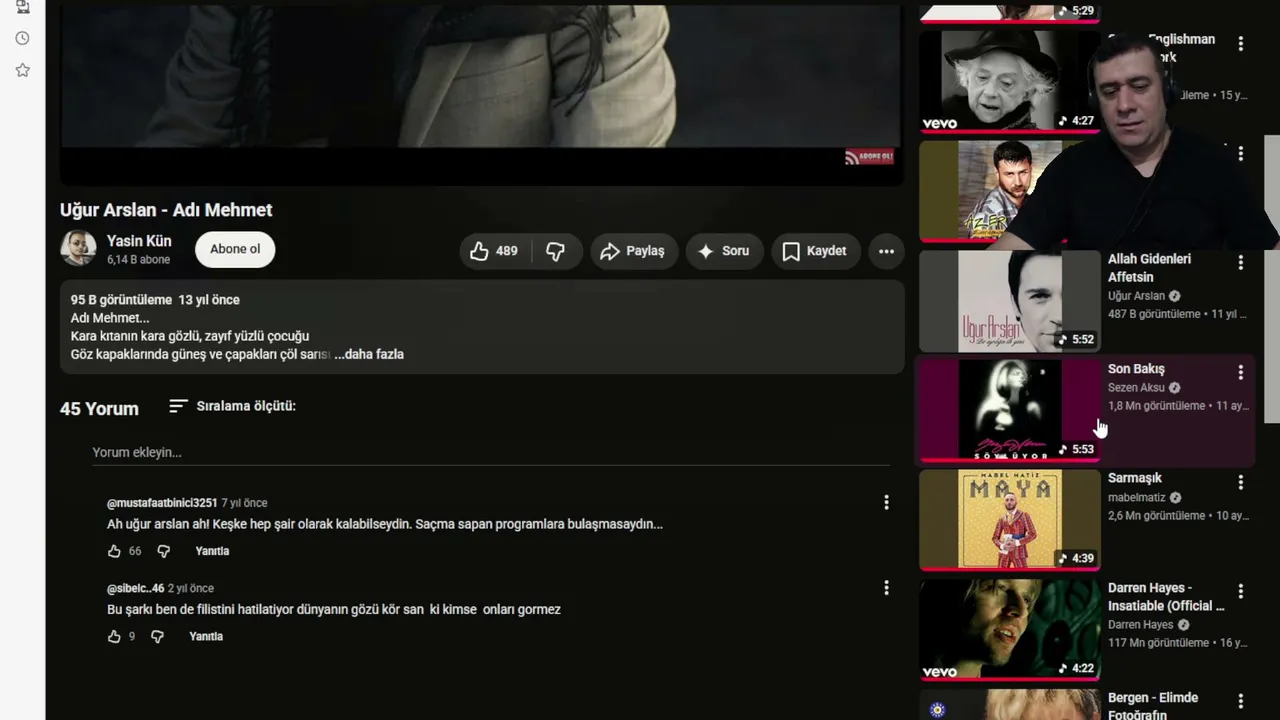This screenshot has width=1280, height=720.
Task: Open the Son Bakış video thumbnail
Action: [1009, 410]
